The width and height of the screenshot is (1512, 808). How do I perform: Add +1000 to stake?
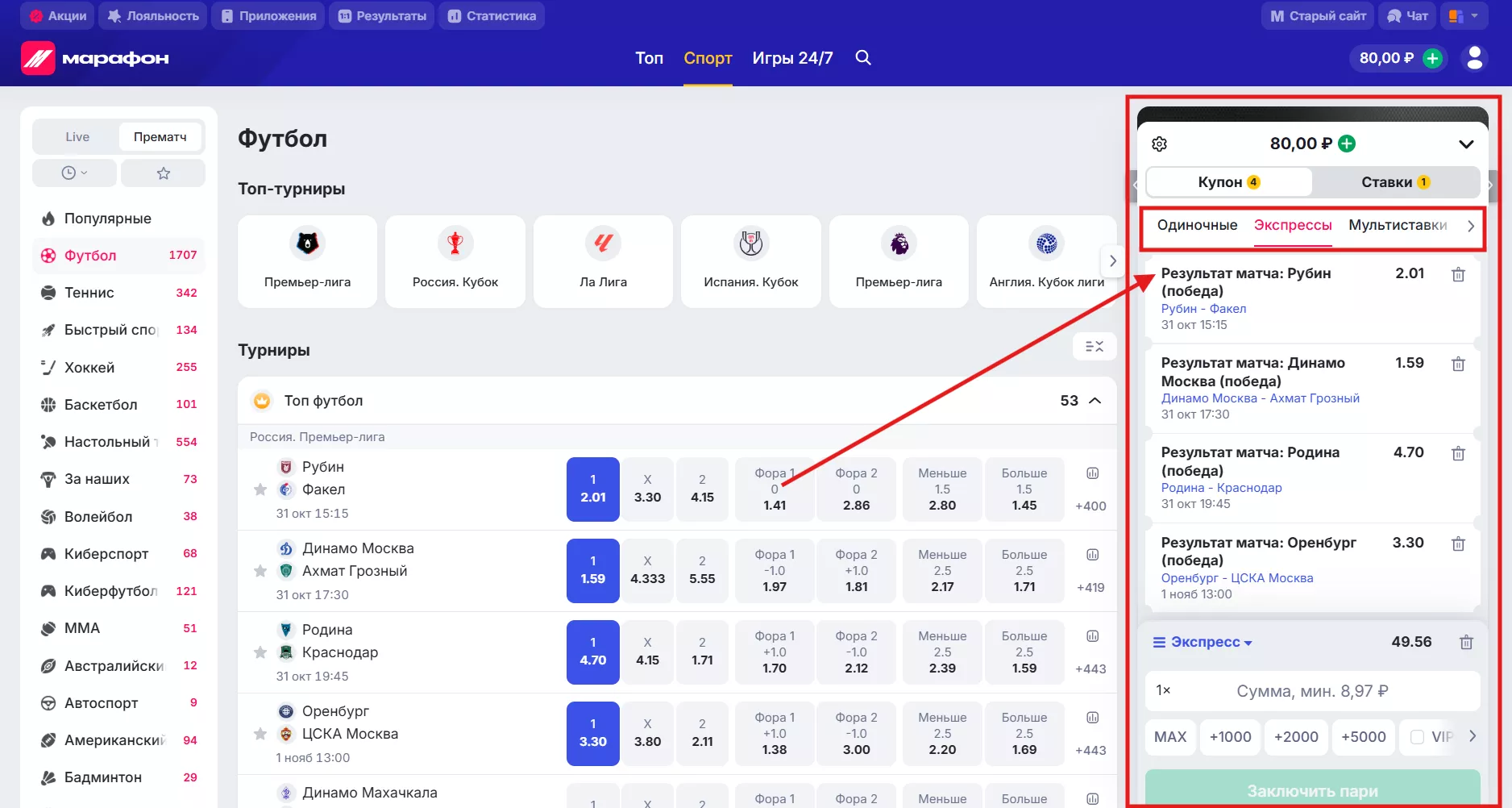pyautogui.click(x=1230, y=737)
